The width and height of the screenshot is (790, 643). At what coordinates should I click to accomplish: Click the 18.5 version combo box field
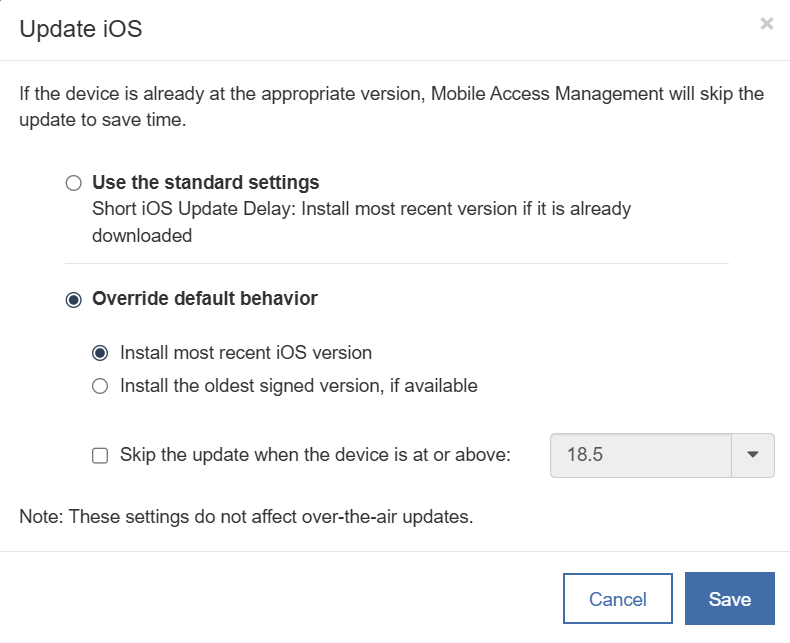coord(641,455)
